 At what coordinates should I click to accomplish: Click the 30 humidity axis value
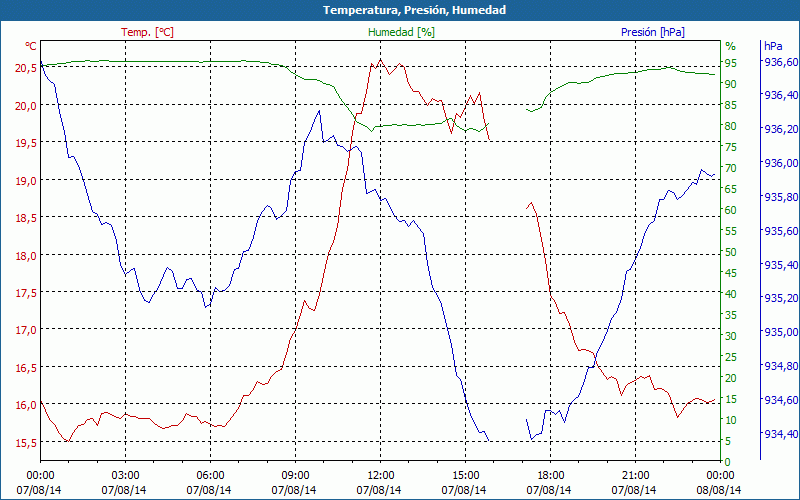(731, 336)
